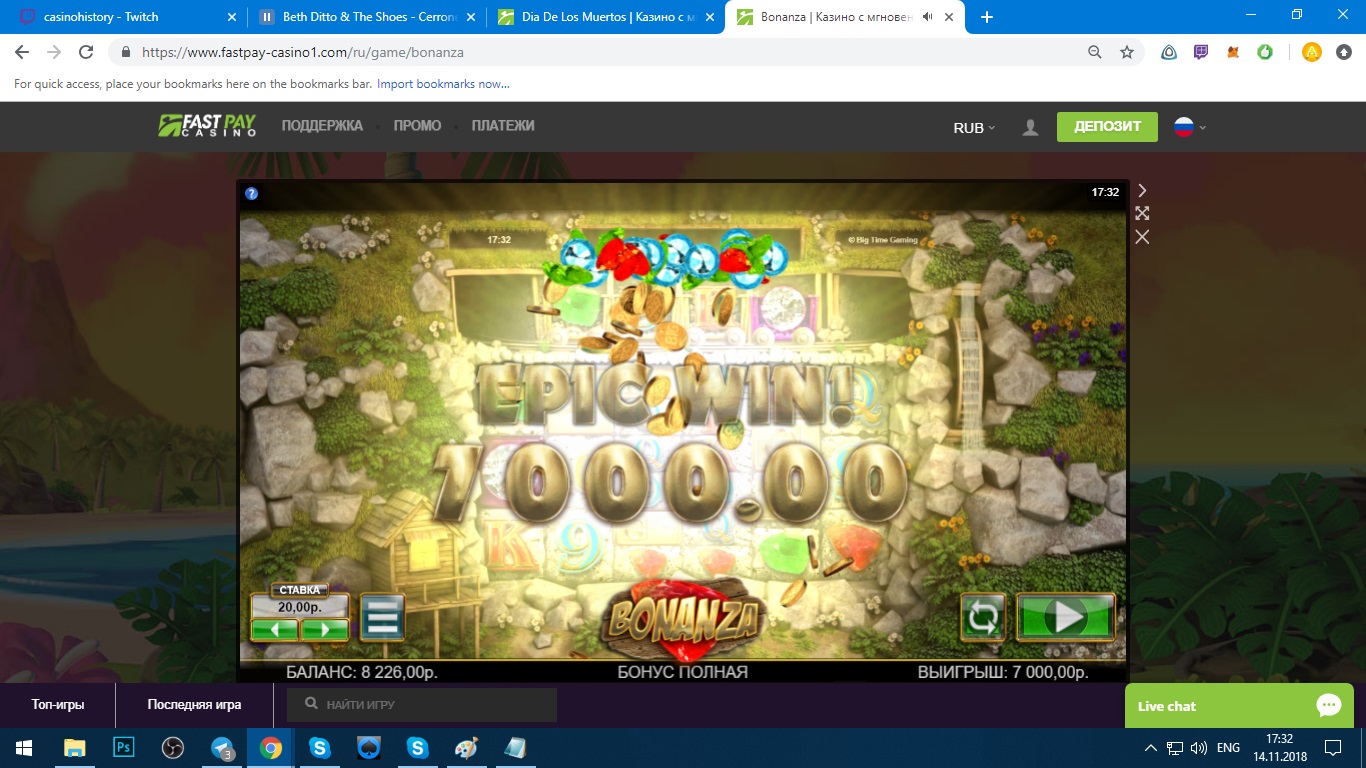Expand hidden icons in the system tray
This screenshot has width=1366, height=768.
(1150, 747)
